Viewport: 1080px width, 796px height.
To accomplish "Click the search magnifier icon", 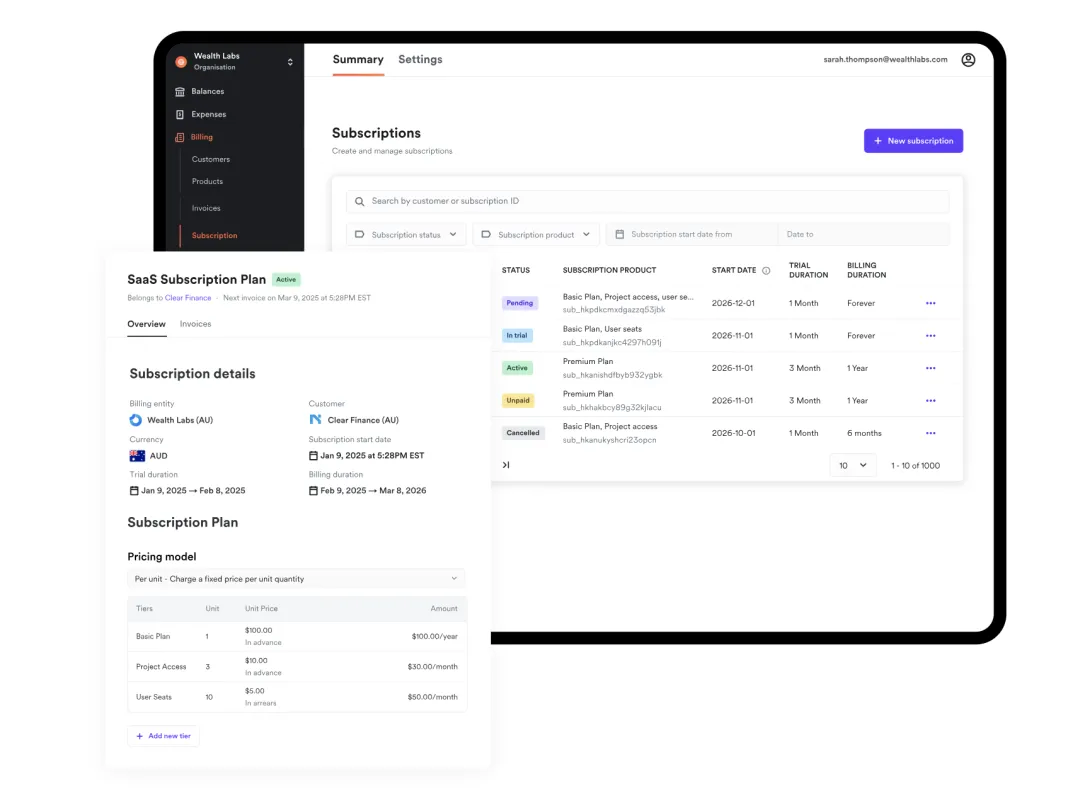I will (360, 202).
